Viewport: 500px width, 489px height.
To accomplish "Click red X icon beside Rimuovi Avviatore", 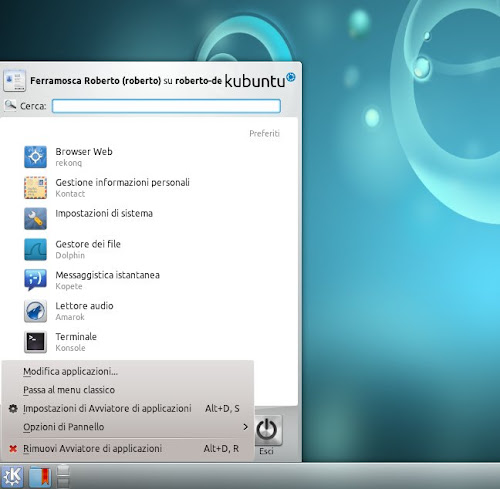I will pyautogui.click(x=13, y=449).
